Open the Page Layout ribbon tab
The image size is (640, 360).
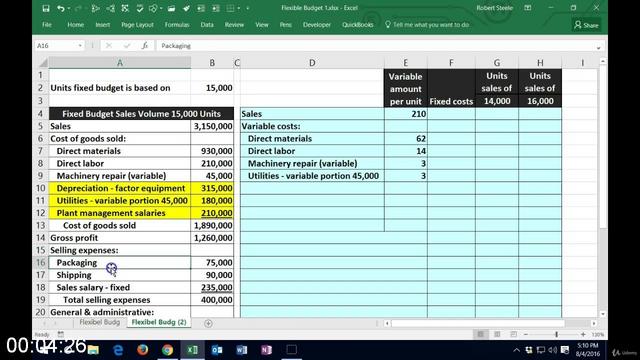137,25
